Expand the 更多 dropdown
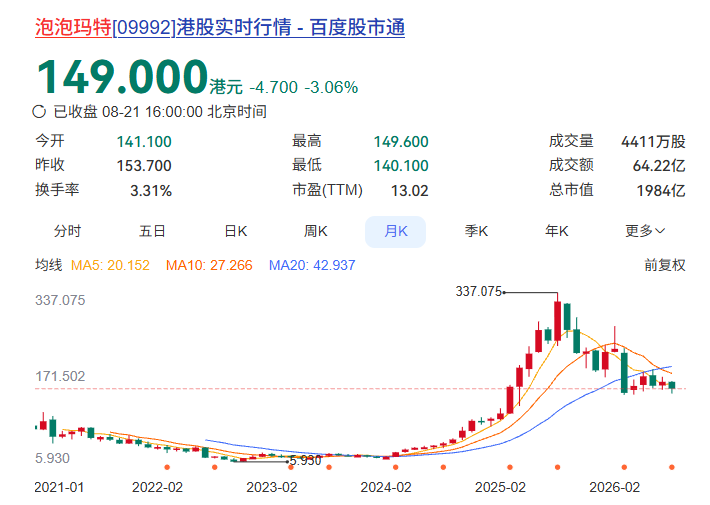This screenshot has height=505, width=710. click(645, 231)
